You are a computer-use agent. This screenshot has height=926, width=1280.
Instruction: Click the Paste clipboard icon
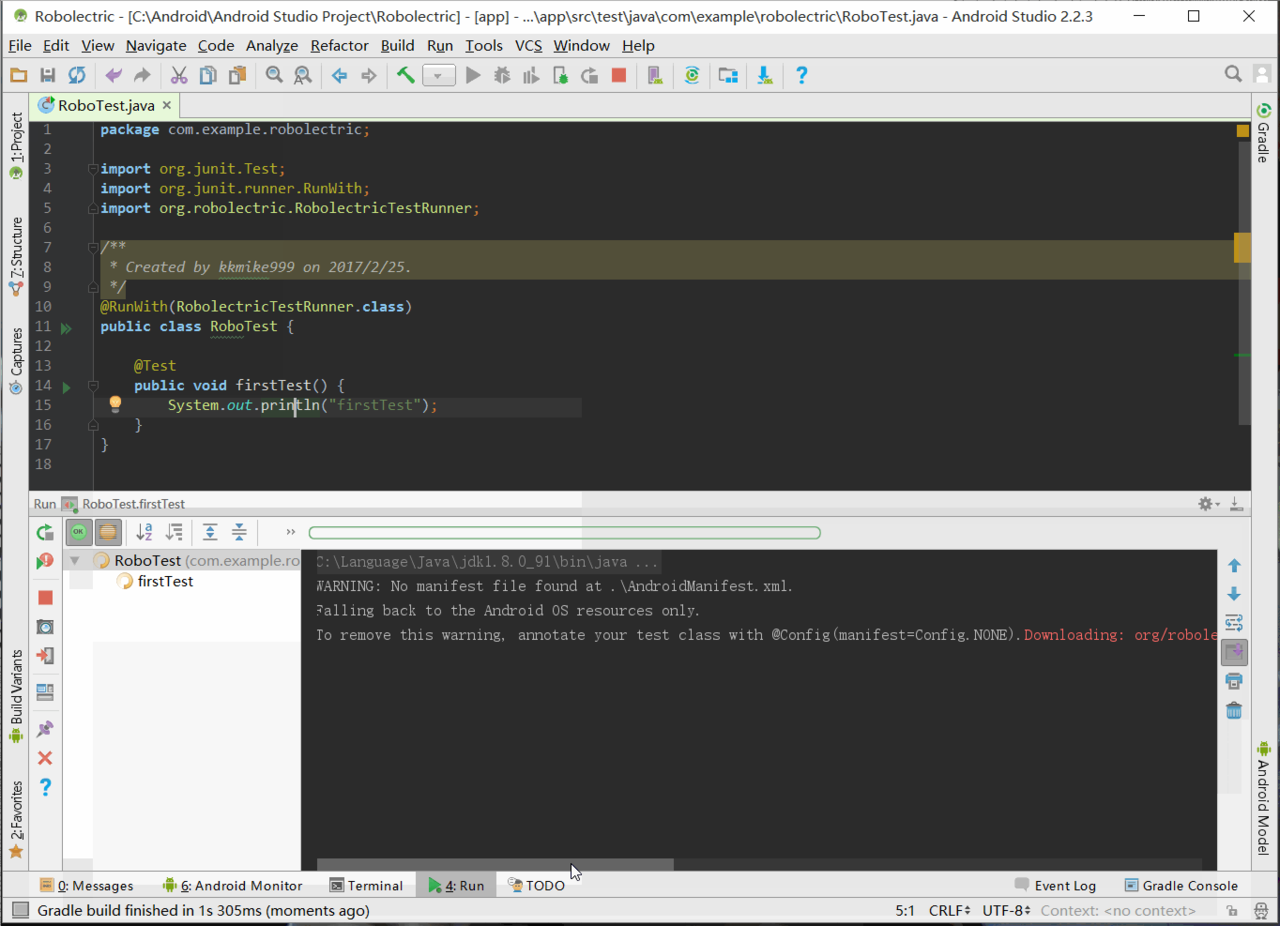[x=237, y=75]
